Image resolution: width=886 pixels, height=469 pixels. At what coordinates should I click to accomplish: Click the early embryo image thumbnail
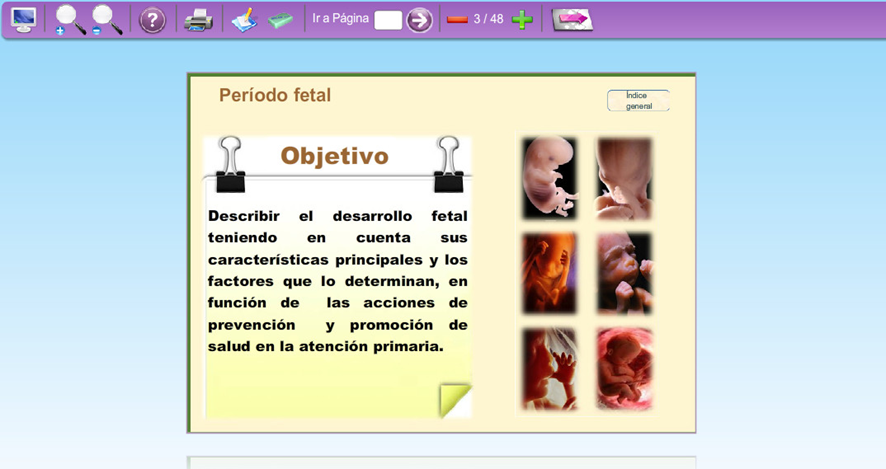pos(549,177)
